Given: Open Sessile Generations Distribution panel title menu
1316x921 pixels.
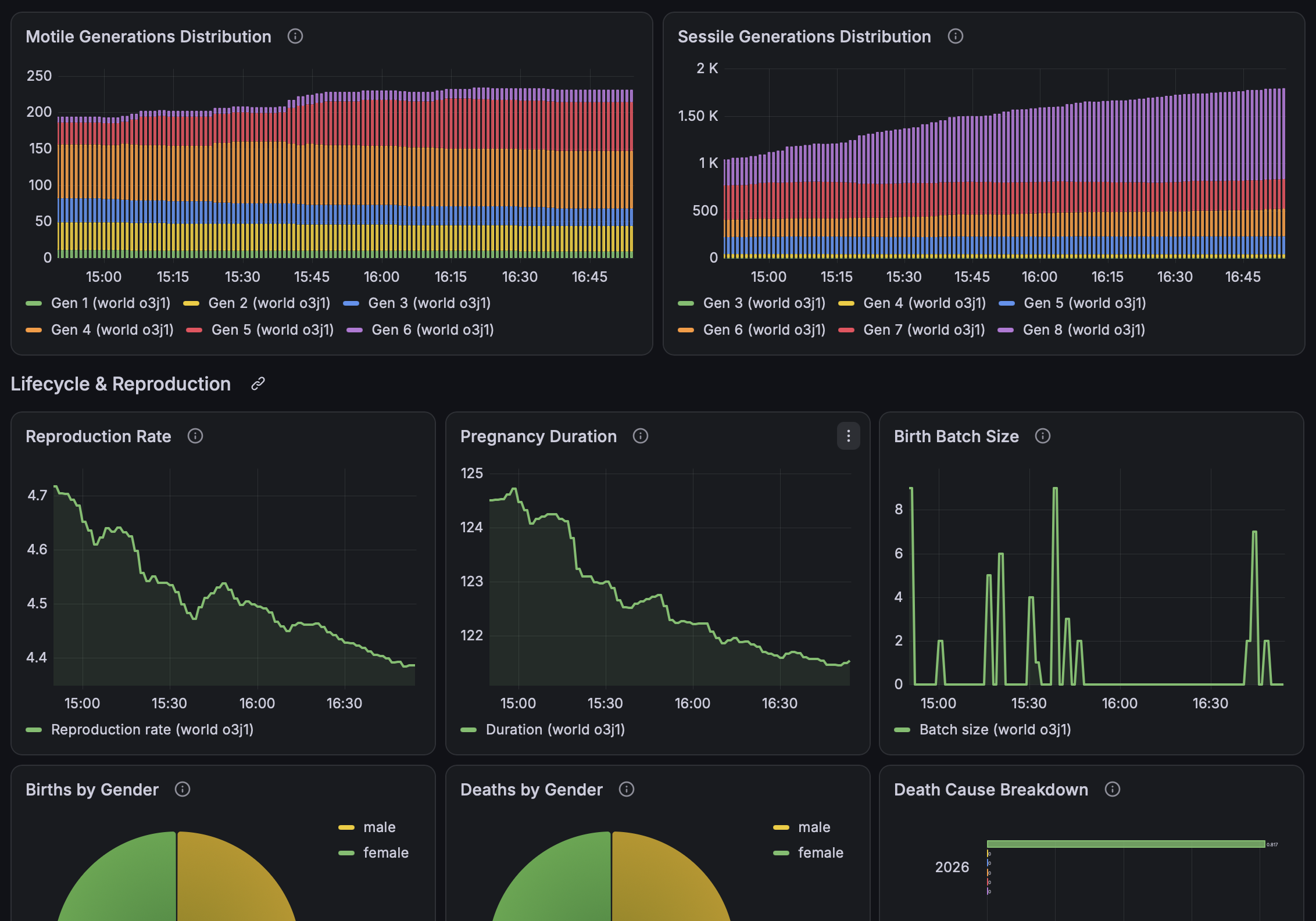Looking at the screenshot, I should (804, 37).
